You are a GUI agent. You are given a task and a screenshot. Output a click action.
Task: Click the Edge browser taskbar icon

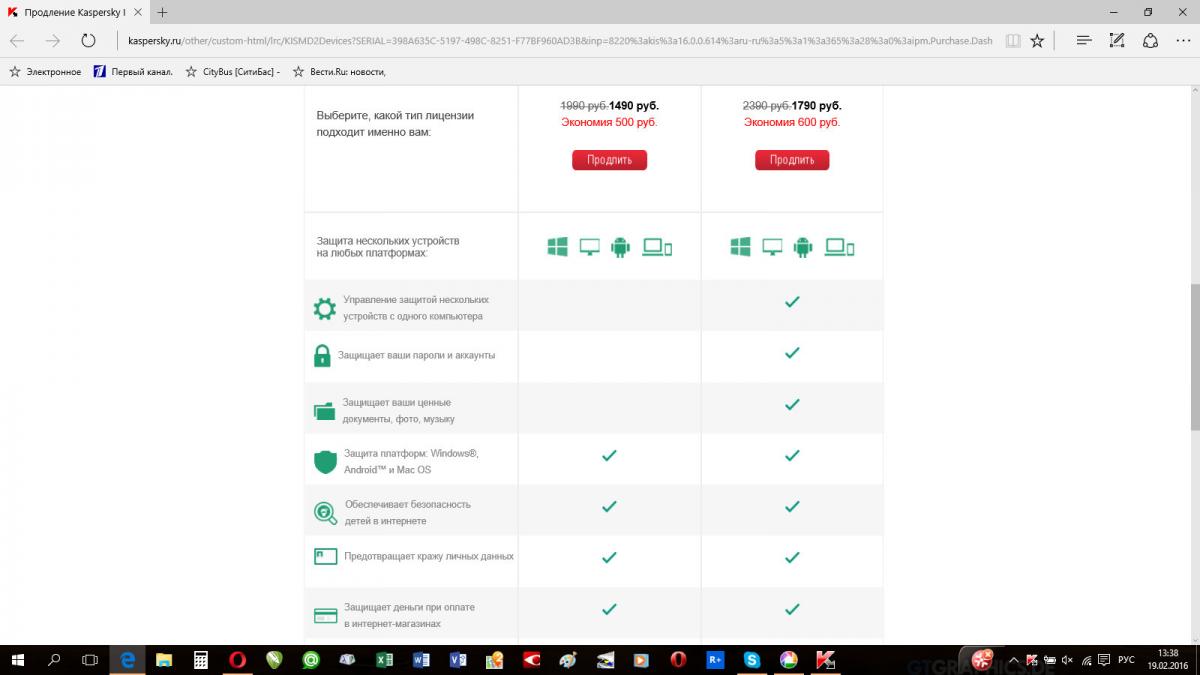coord(128,660)
